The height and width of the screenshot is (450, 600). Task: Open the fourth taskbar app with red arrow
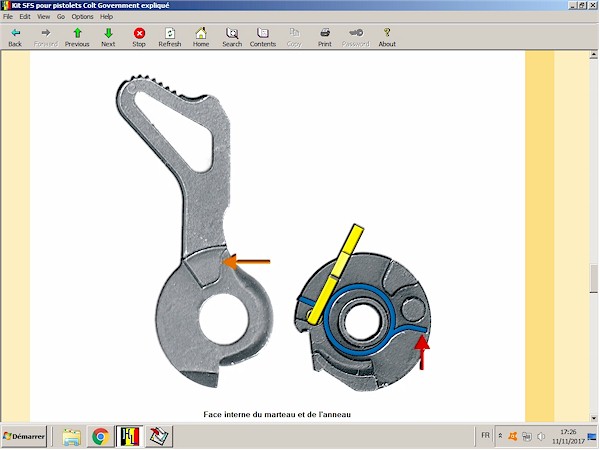pyautogui.click(x=159, y=436)
